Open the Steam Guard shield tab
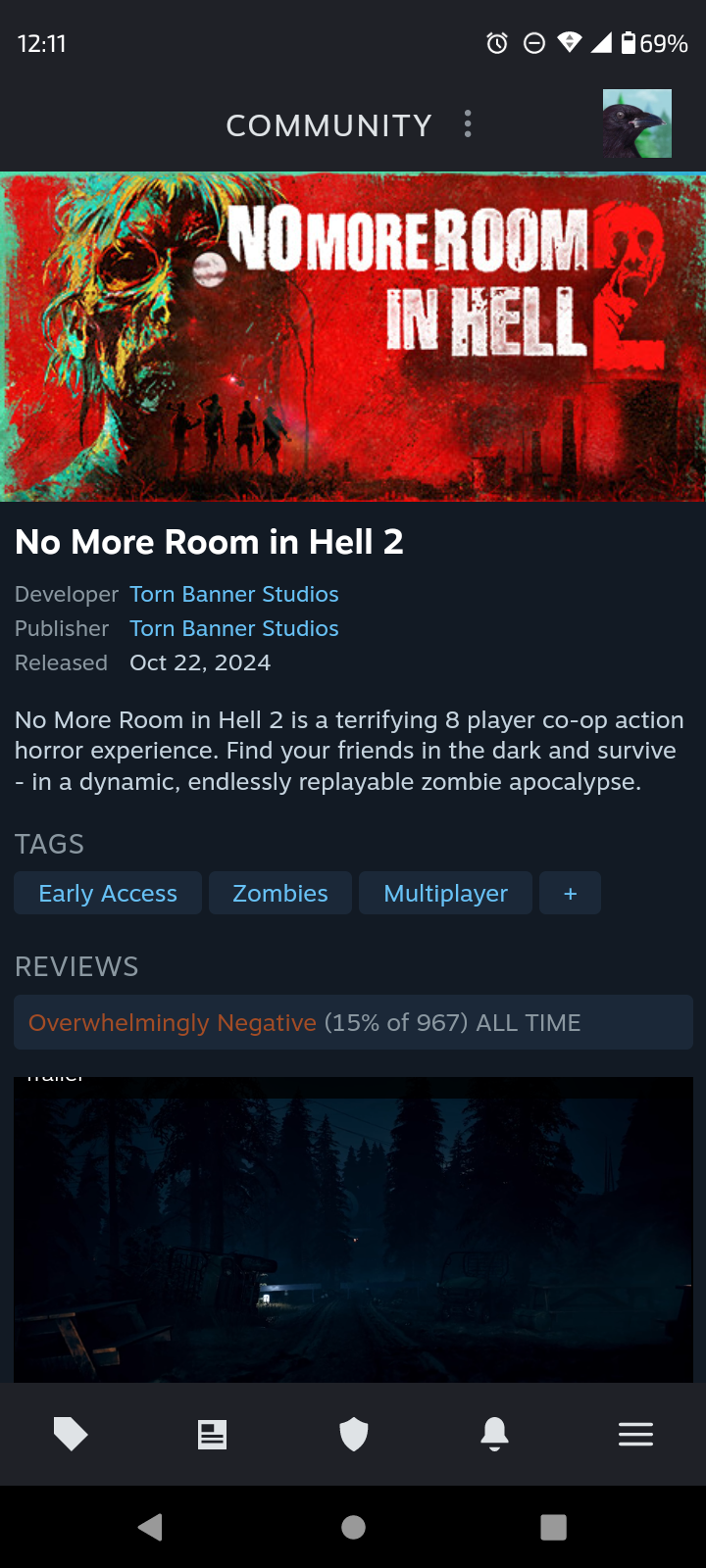The image size is (706, 1568). tap(353, 1435)
